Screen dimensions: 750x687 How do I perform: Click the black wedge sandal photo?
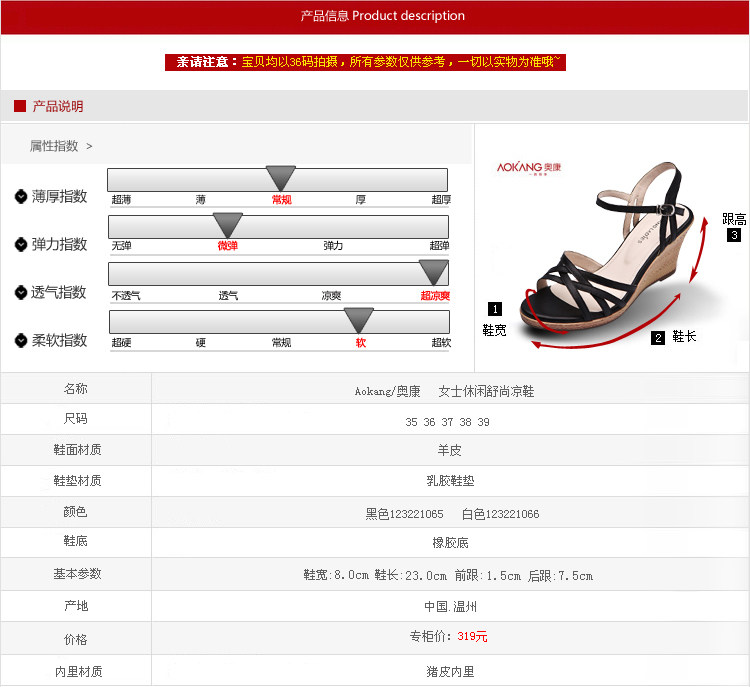[614, 252]
